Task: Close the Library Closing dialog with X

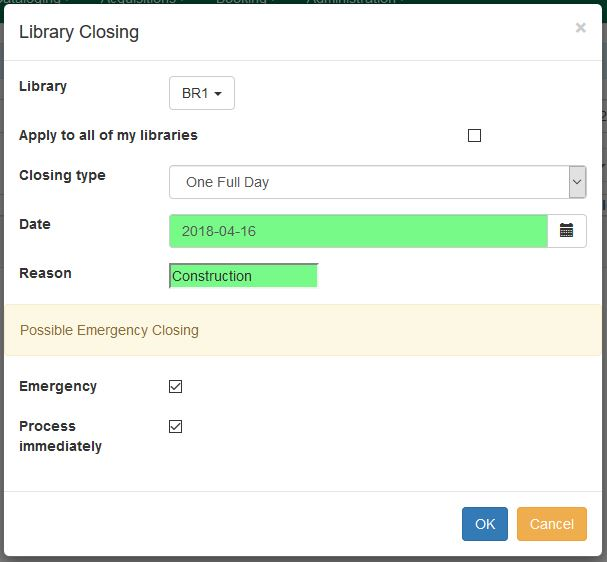Action: 580,29
